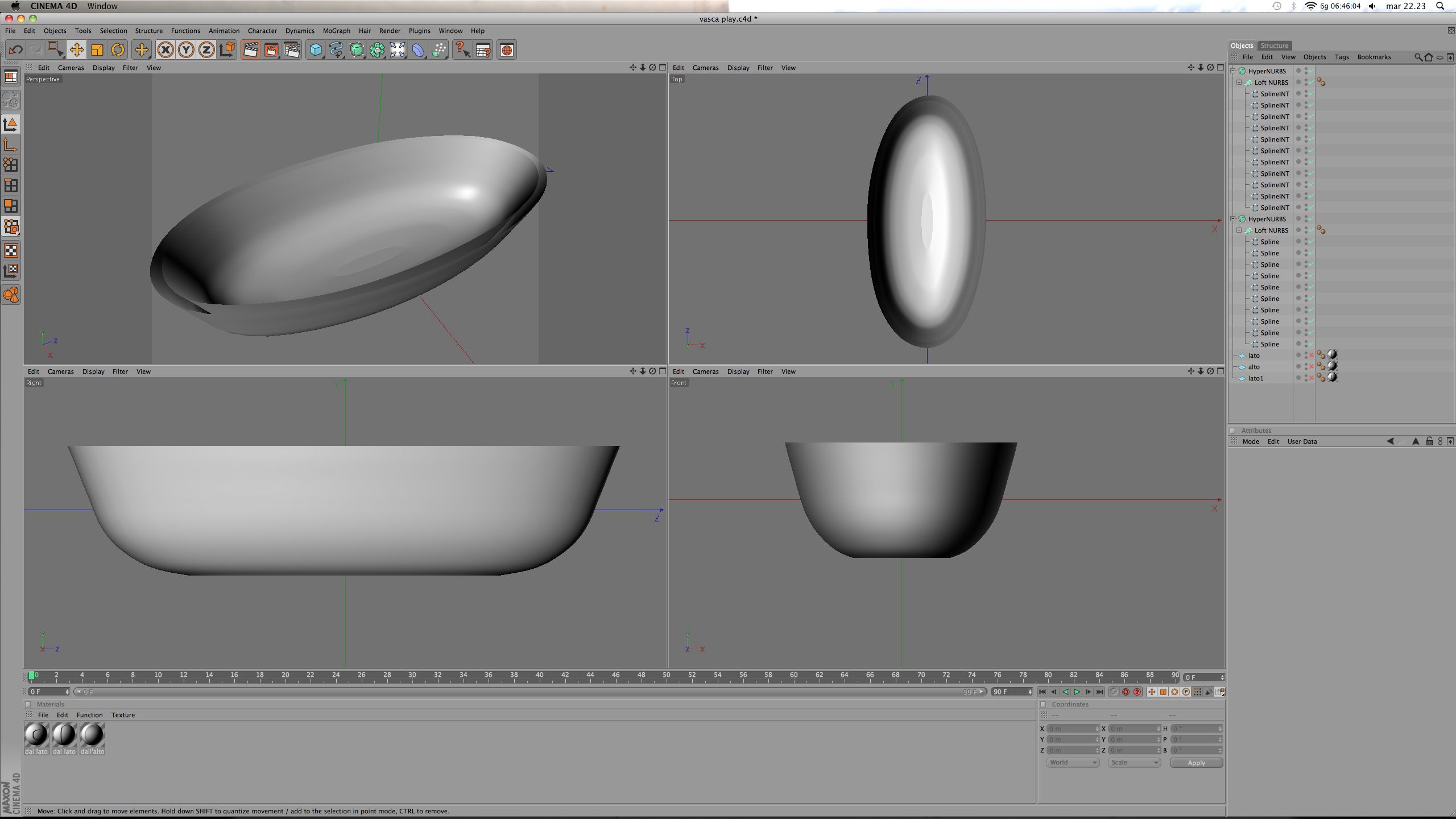The height and width of the screenshot is (819, 1456).
Task: Toggle the X axis lock
Action: [x=166, y=50]
